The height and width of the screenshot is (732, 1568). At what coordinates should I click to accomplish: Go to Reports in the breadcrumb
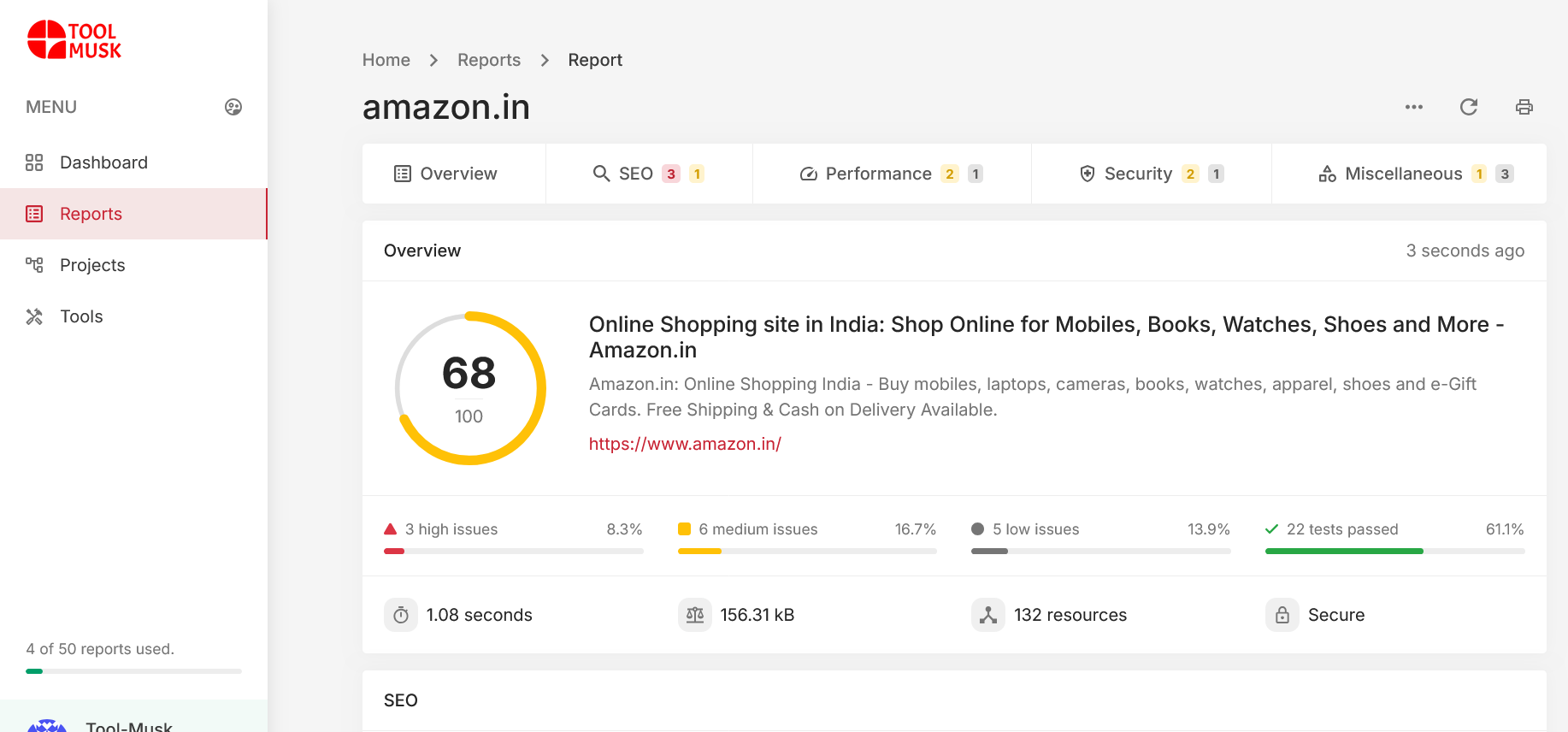coord(488,60)
